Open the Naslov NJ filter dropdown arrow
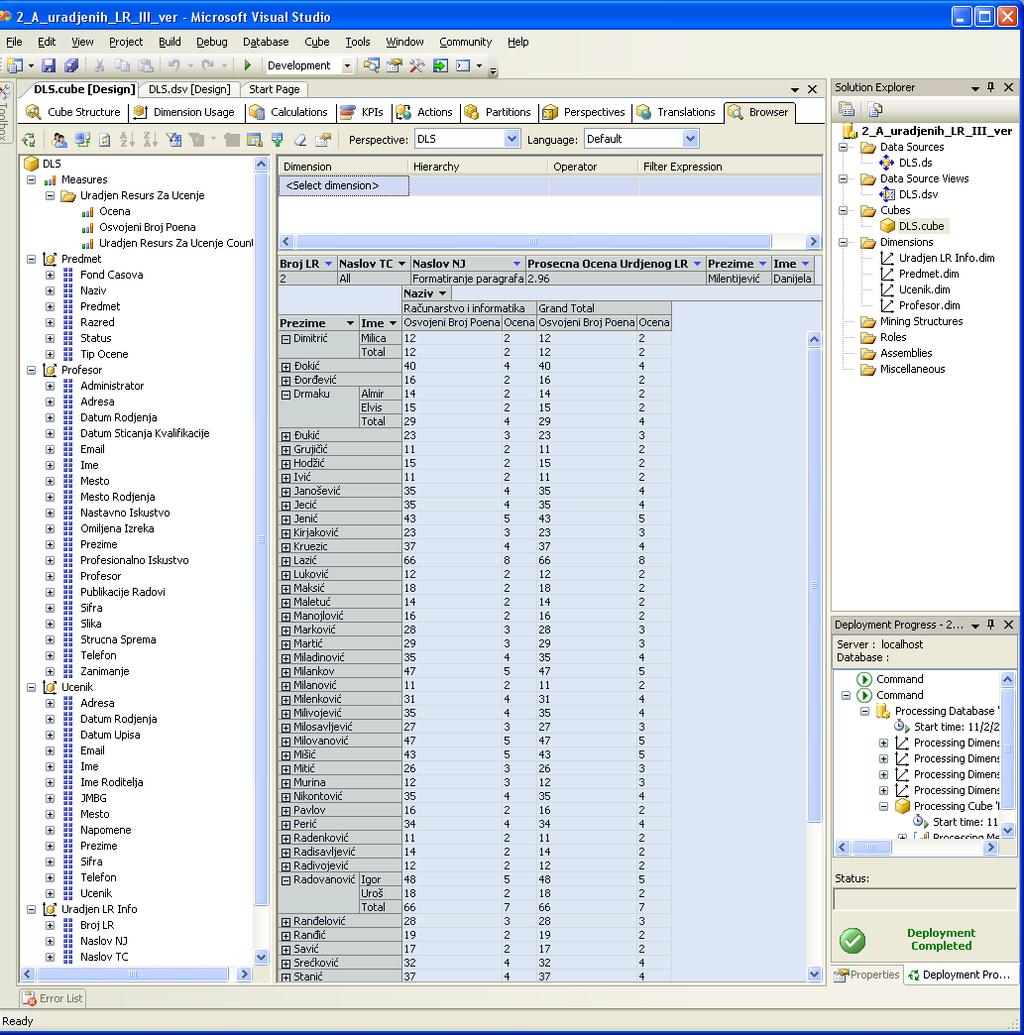This screenshot has width=1024, height=1035. 517,264
